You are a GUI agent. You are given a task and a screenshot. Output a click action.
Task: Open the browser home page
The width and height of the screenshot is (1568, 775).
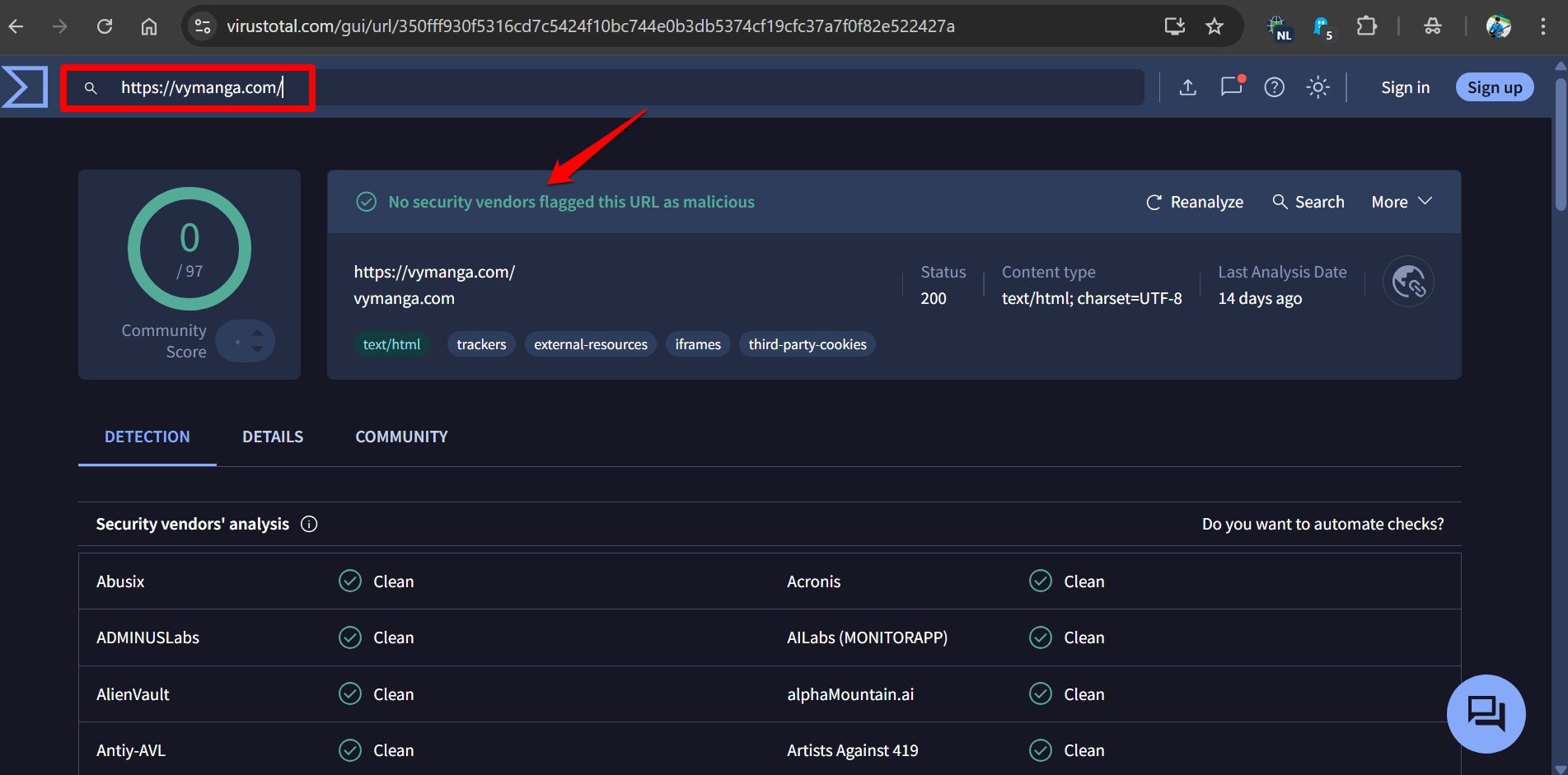(149, 26)
